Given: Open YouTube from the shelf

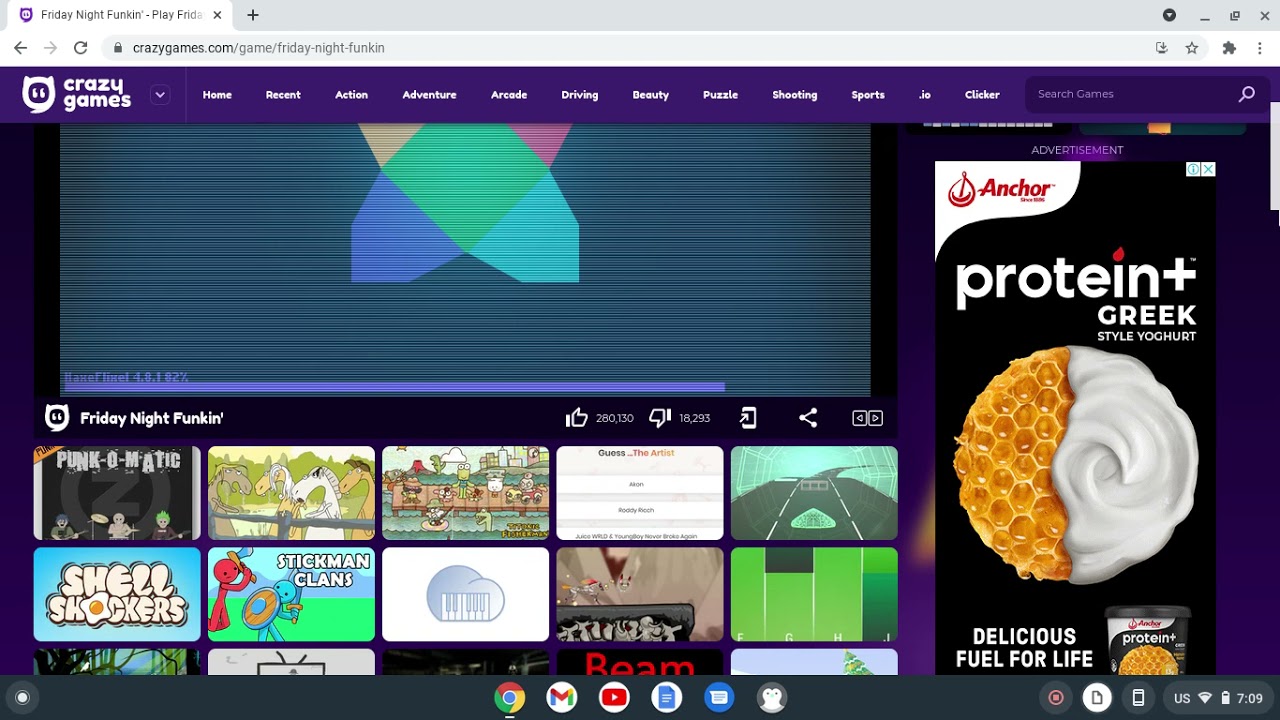Looking at the screenshot, I should [x=614, y=698].
